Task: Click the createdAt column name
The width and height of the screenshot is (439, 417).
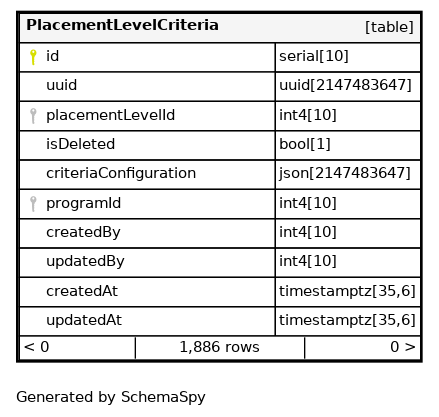Action: click(x=82, y=291)
